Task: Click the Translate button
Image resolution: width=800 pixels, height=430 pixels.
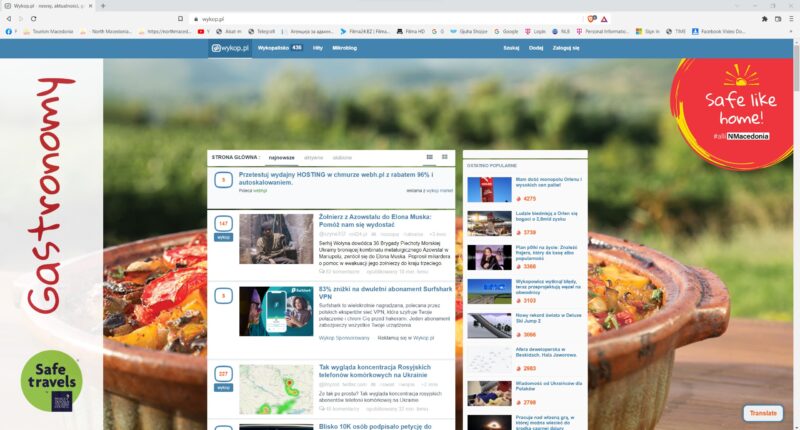Action: point(763,413)
